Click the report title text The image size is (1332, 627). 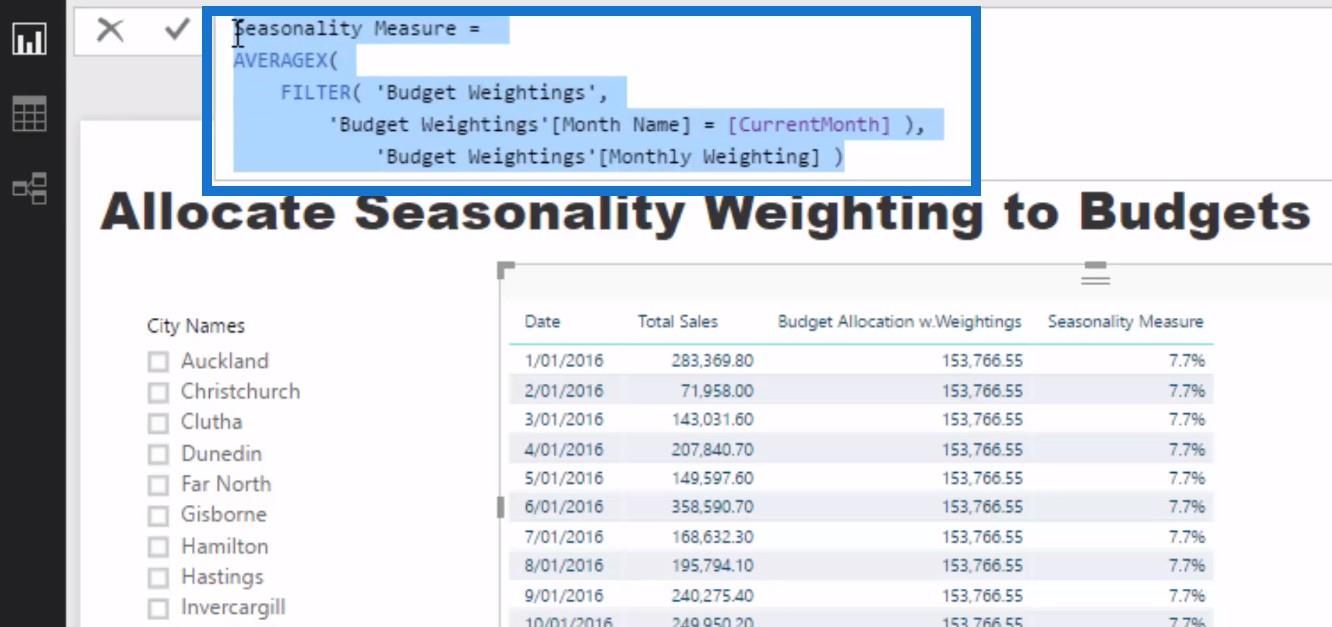click(x=706, y=213)
